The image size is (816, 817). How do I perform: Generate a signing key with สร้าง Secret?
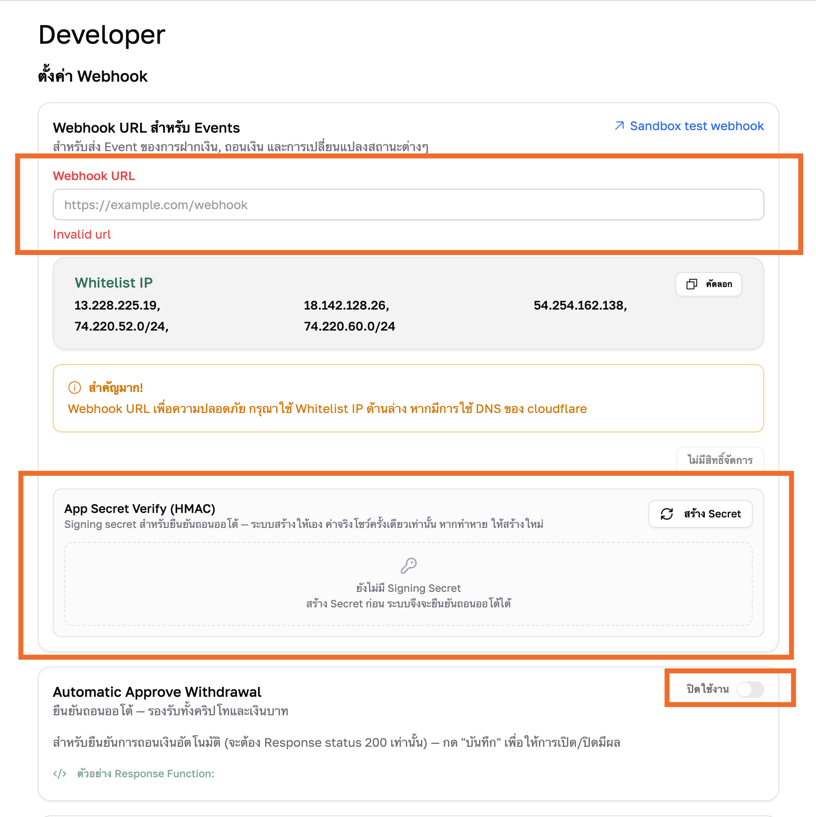[x=700, y=514]
